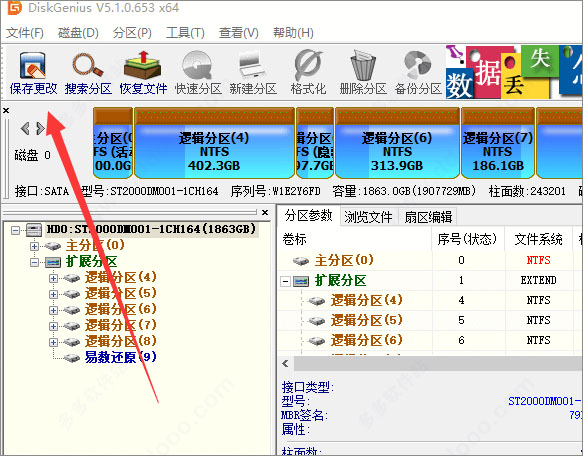The width and height of the screenshot is (583, 456).
Task: Click the 格式化 format icon
Action: pos(308,65)
